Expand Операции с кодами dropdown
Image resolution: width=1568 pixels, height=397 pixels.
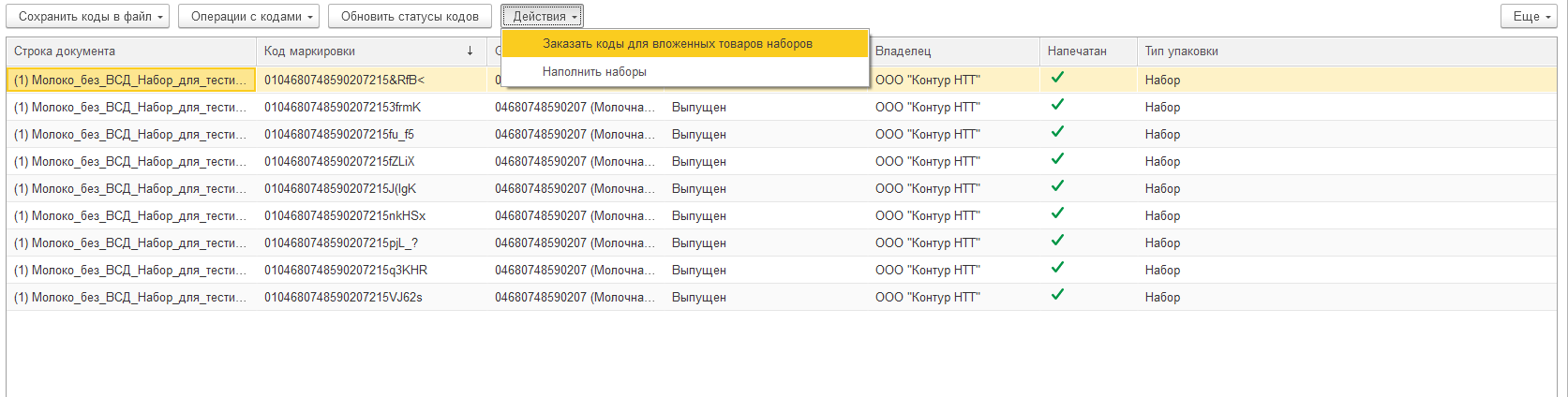(x=248, y=16)
